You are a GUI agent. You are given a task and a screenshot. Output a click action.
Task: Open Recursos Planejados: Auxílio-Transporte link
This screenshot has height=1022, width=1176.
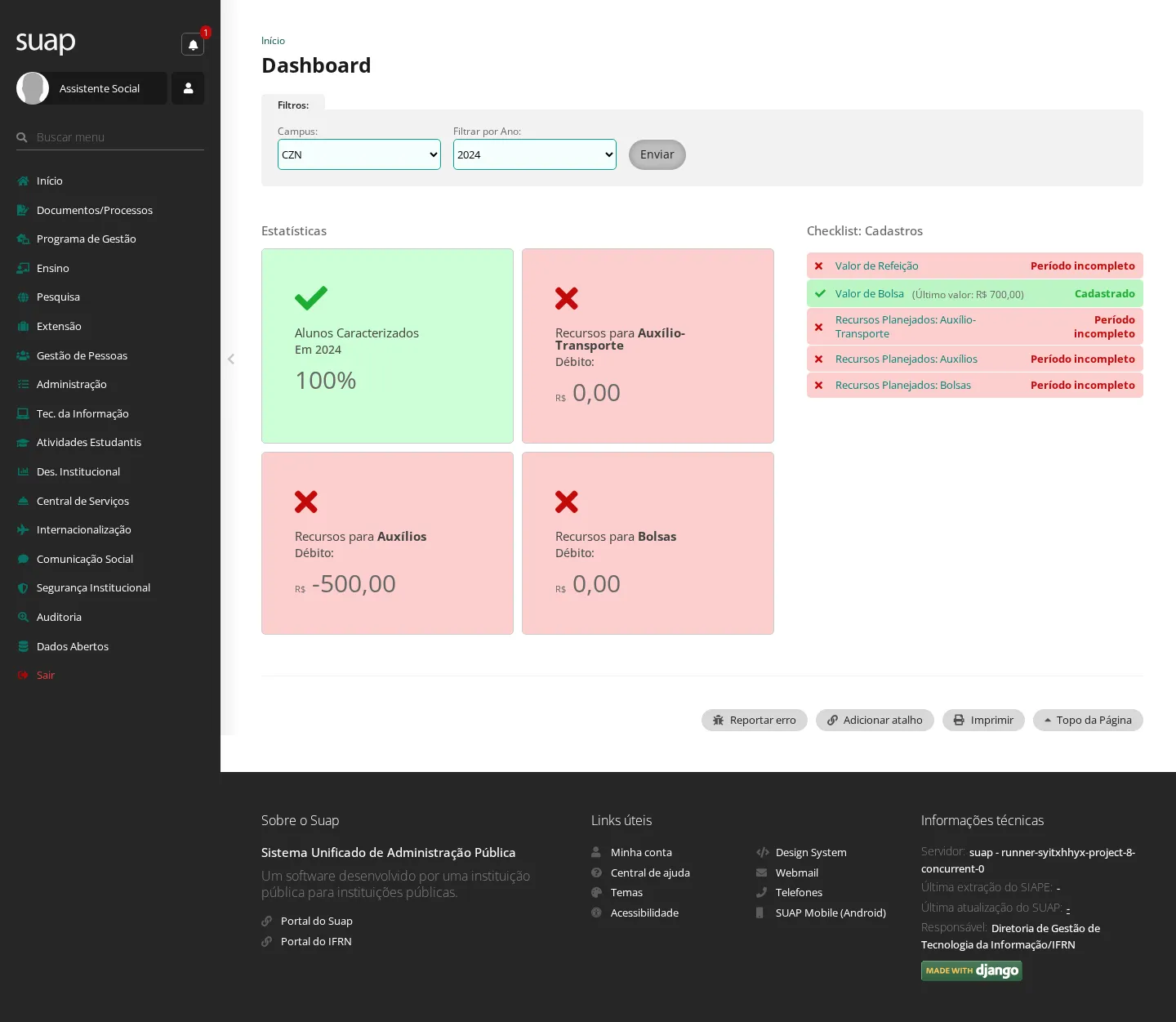click(906, 327)
